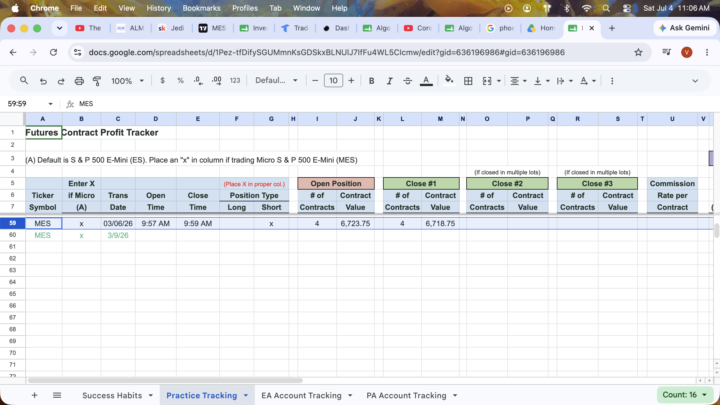
Task: Open the Count: 16 summary dropdown
Action: 684,394
